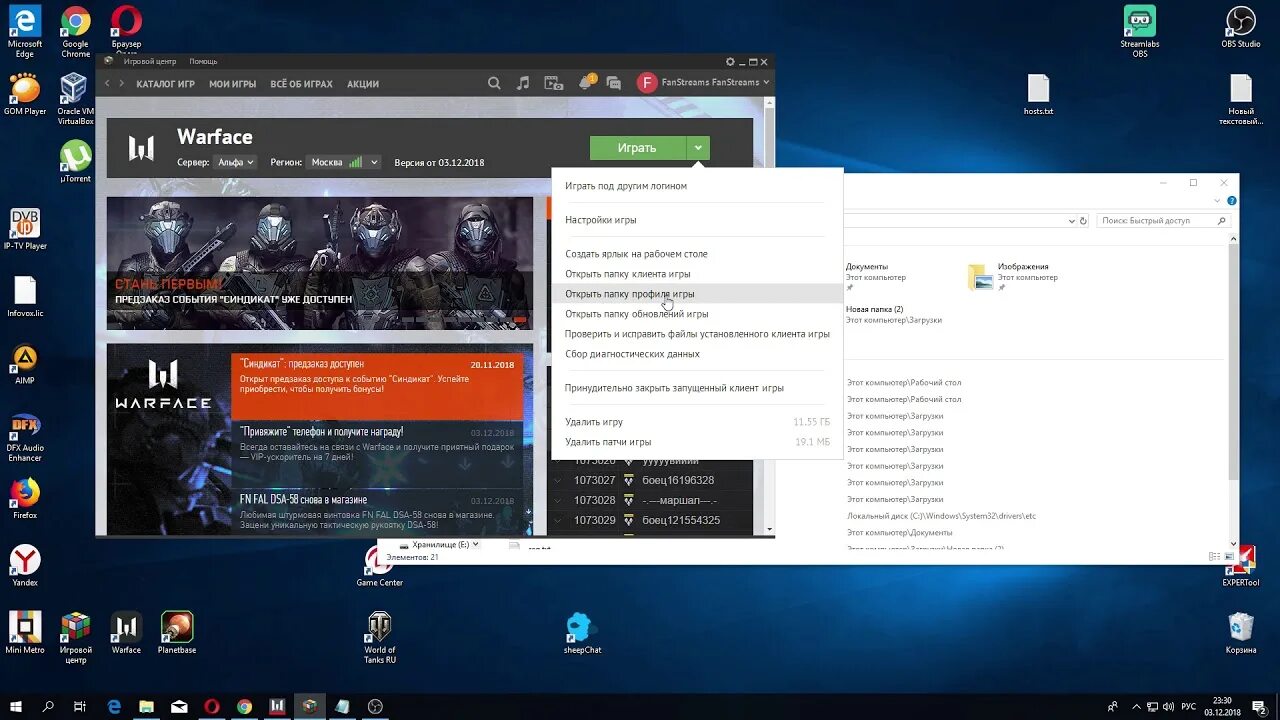The image size is (1280, 720).
Task: Open the Mini Metro desktop shortcut
Action: click(x=25, y=633)
